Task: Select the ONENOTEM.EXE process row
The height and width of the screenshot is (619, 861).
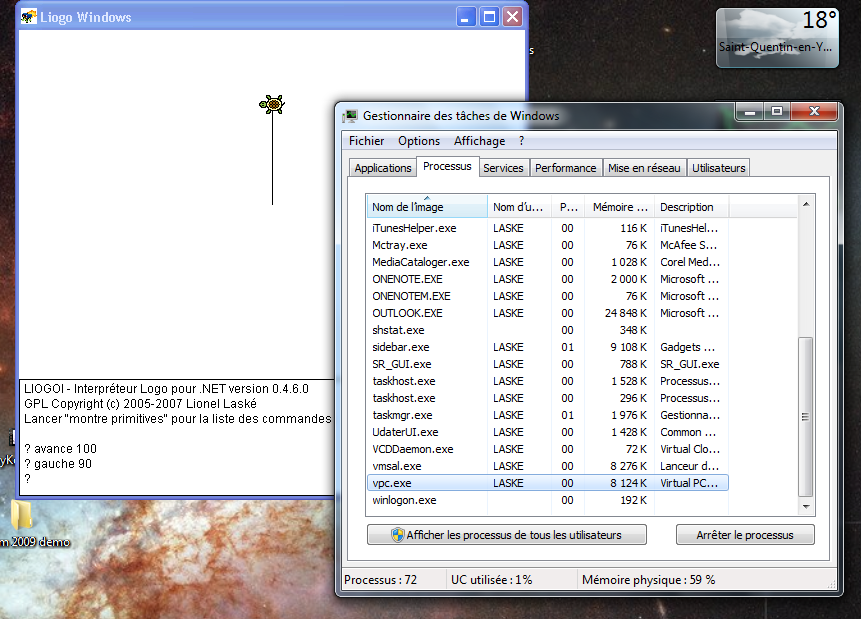Action: click(x=547, y=296)
